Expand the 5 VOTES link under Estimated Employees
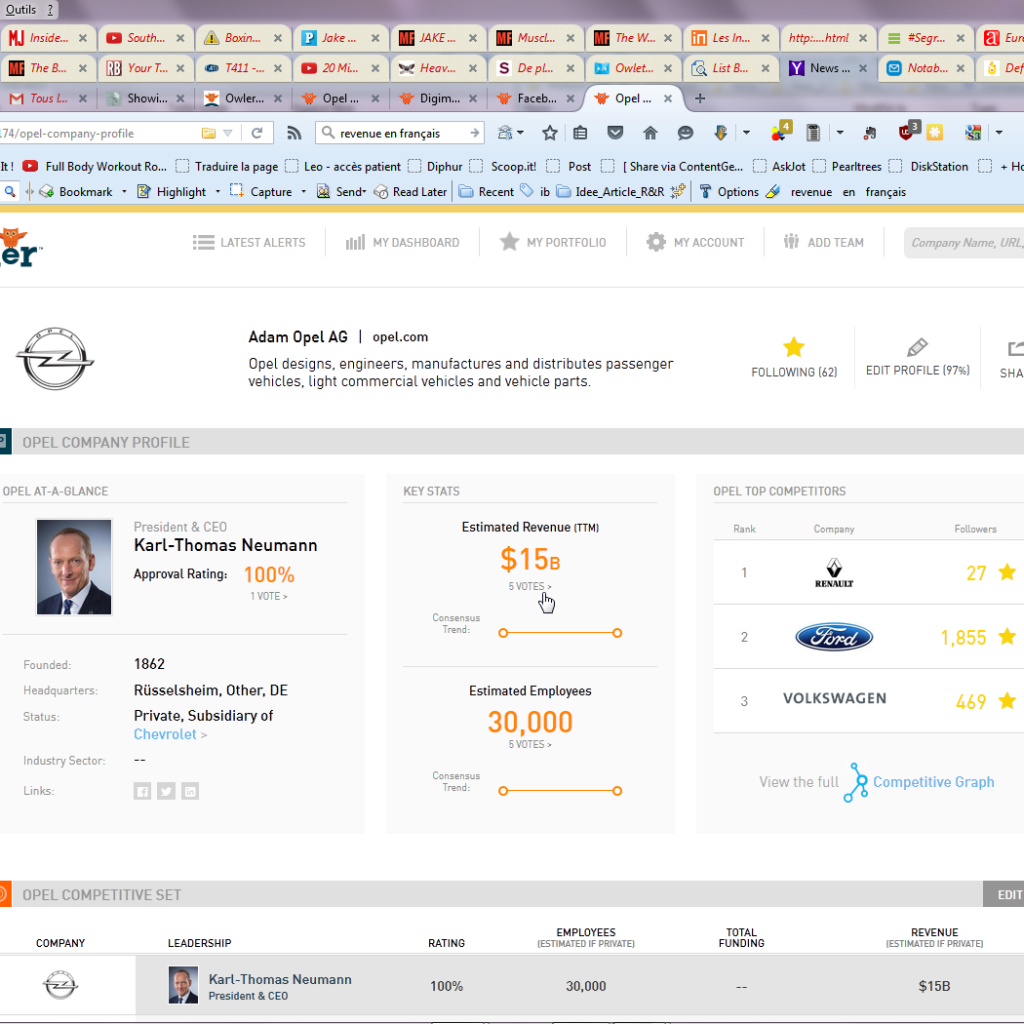The image size is (1024, 1024). [530, 744]
